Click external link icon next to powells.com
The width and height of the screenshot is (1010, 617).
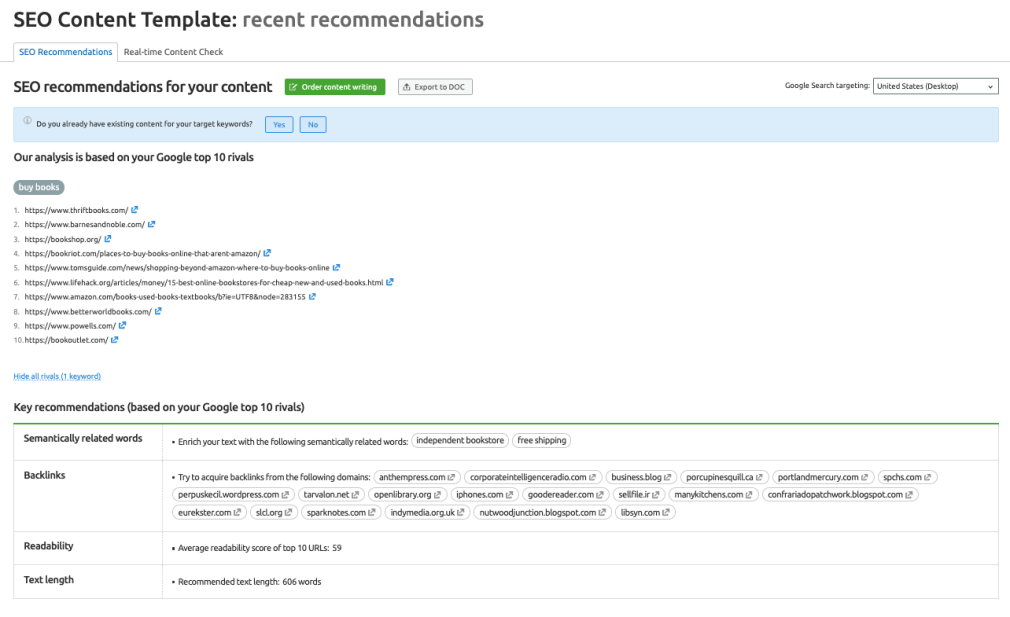[122, 326]
